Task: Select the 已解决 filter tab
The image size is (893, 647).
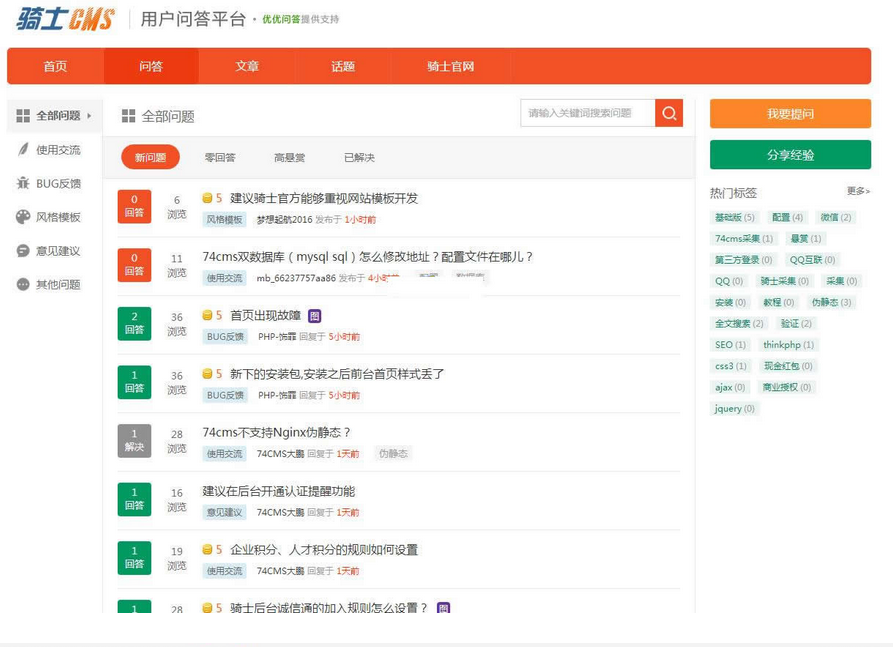Action: [359, 158]
